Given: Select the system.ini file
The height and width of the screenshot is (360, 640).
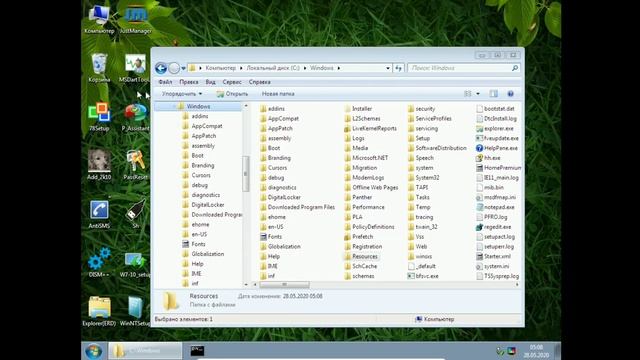Looking at the screenshot, I should click(x=493, y=266).
